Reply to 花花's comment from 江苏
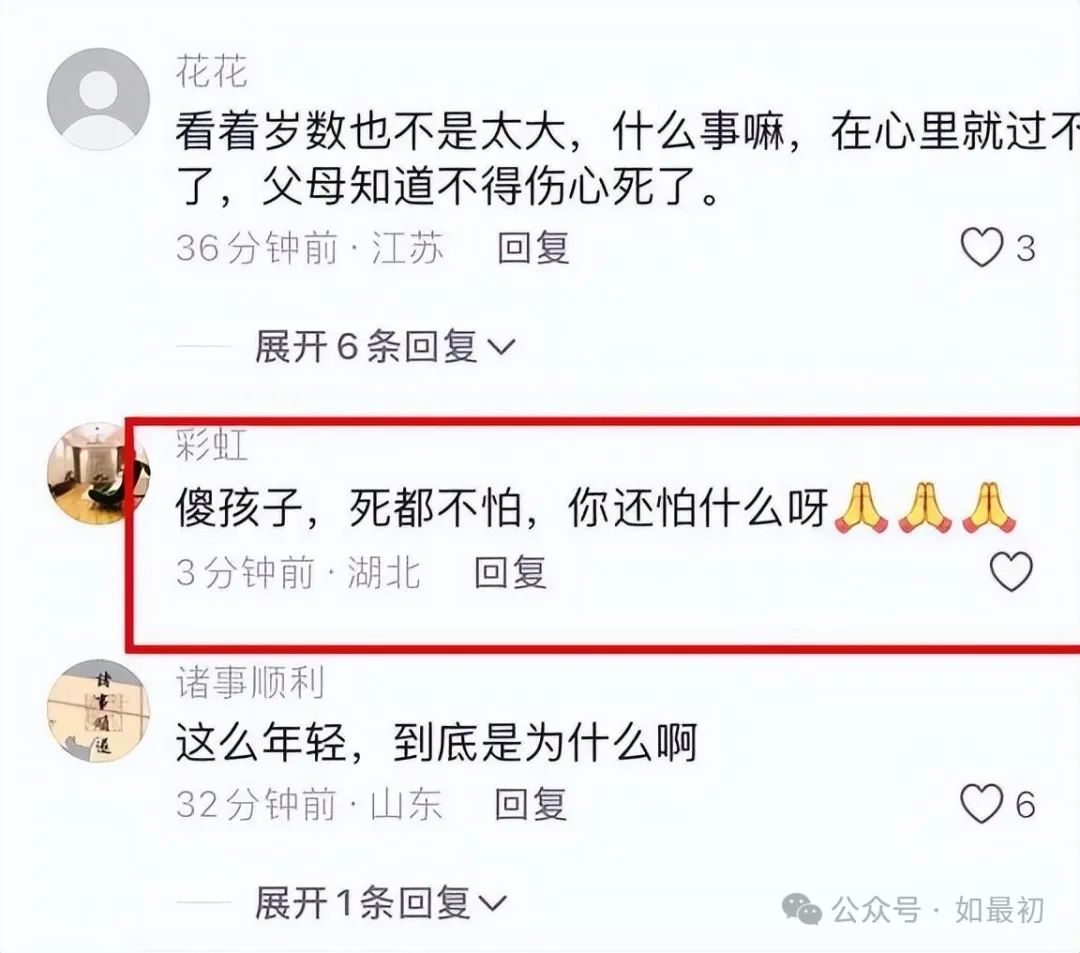This screenshot has width=1080, height=953. 533,248
